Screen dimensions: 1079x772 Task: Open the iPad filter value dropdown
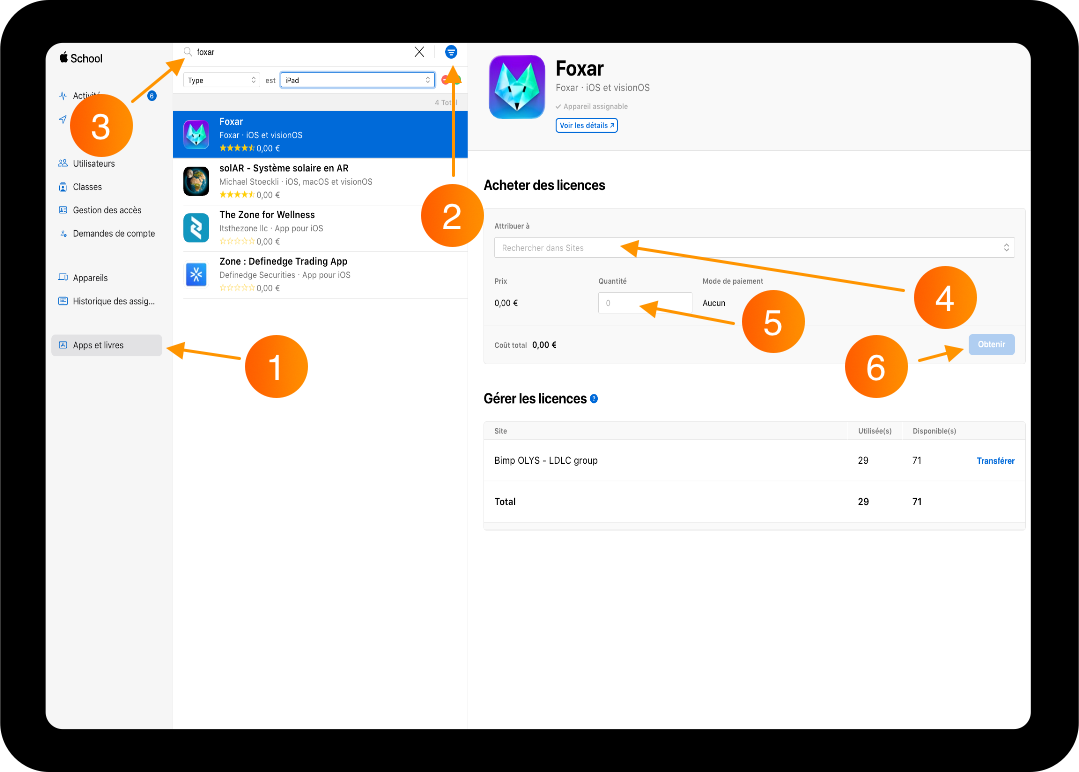pyautogui.click(x=357, y=81)
